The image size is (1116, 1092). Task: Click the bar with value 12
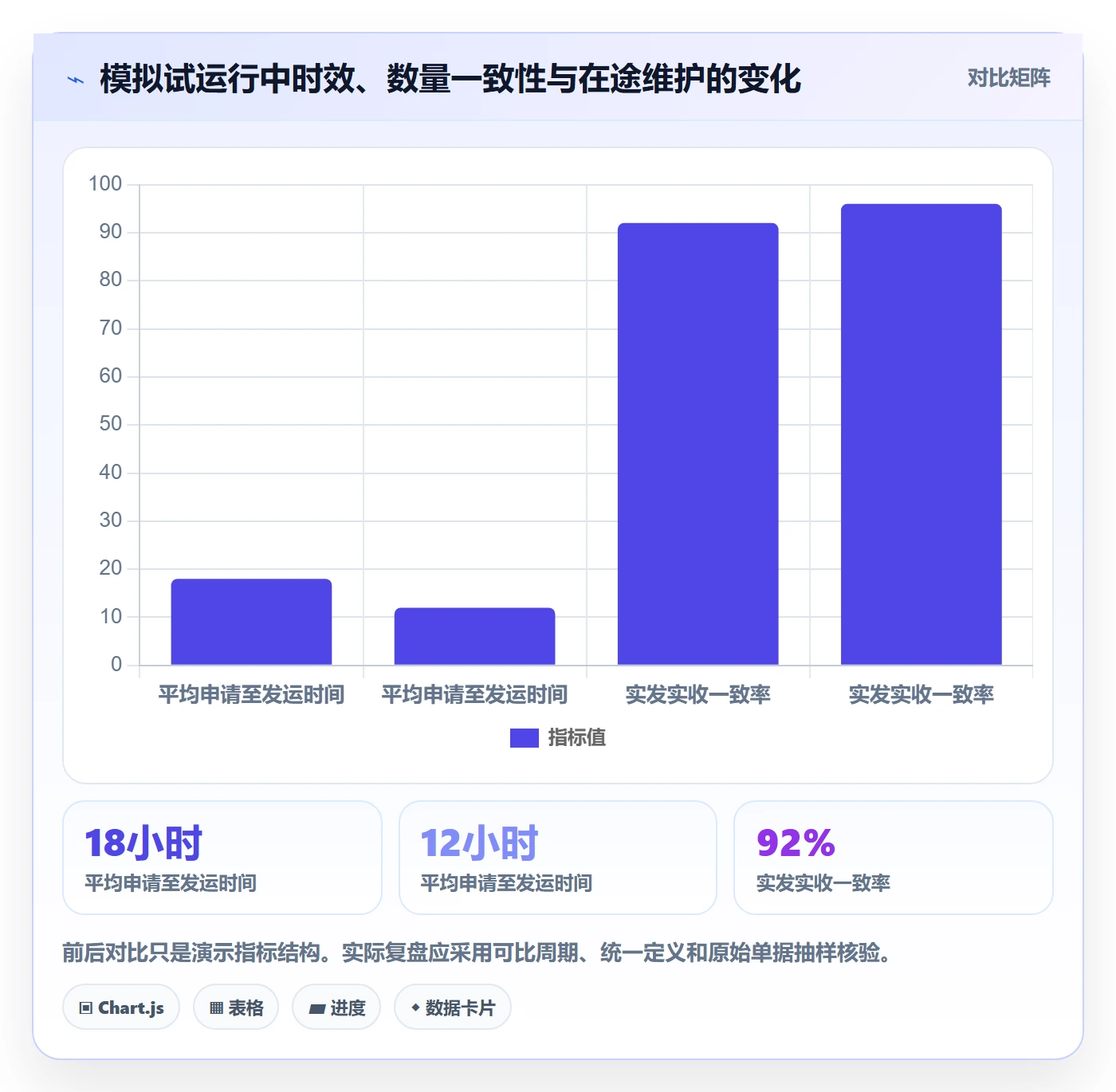pyautogui.click(x=474, y=636)
